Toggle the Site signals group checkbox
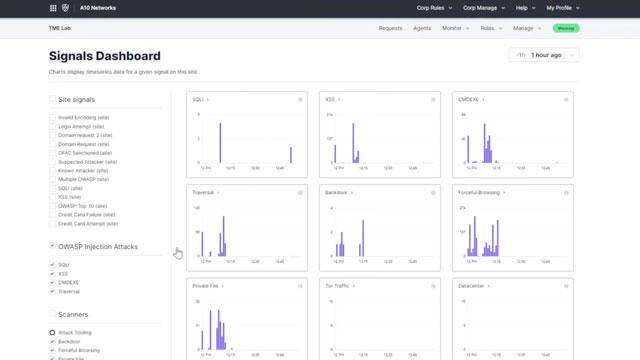 pyautogui.click(x=52, y=99)
